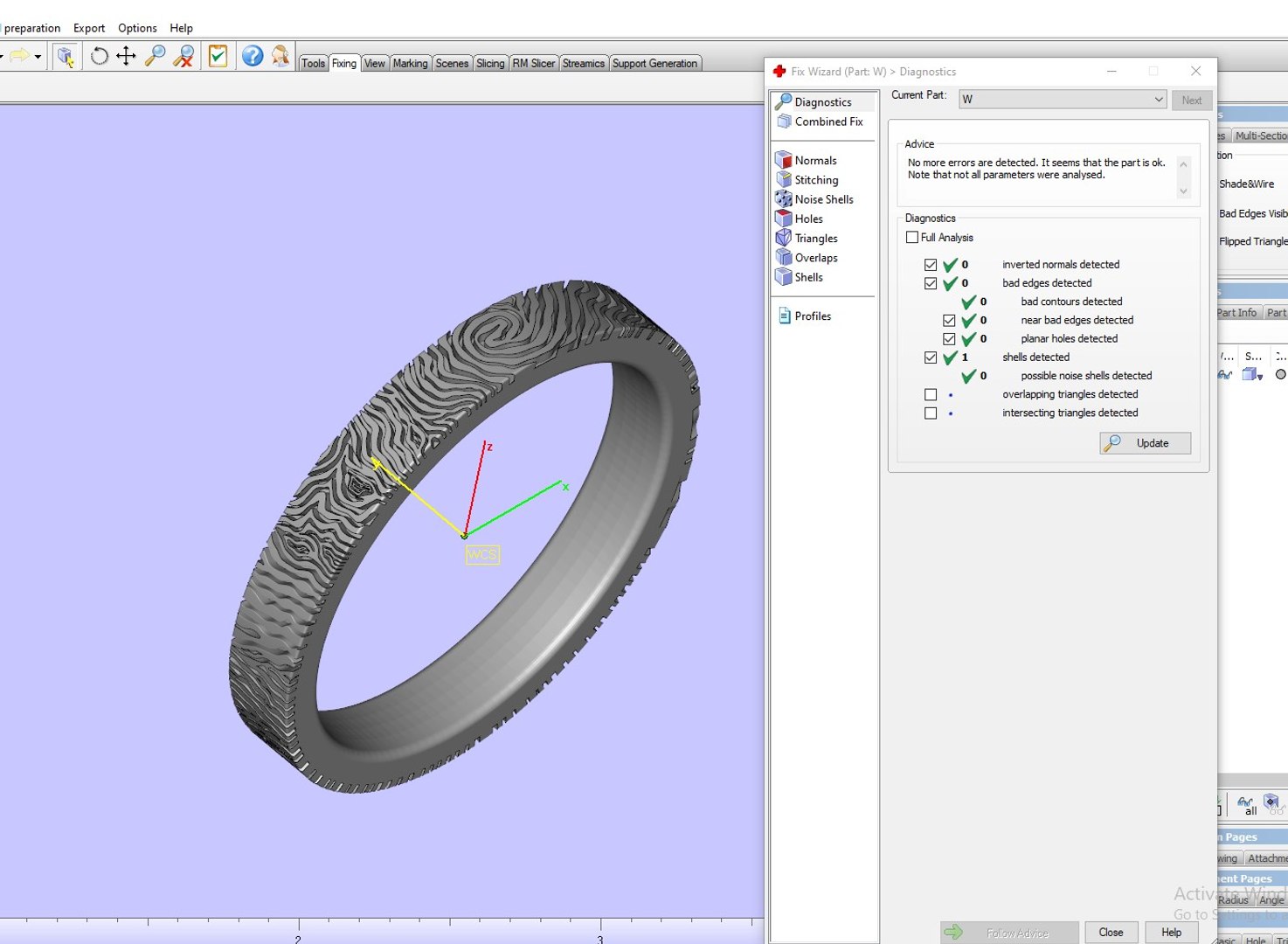Open the Export menu
Image resolution: width=1288 pixels, height=944 pixels.
click(89, 28)
